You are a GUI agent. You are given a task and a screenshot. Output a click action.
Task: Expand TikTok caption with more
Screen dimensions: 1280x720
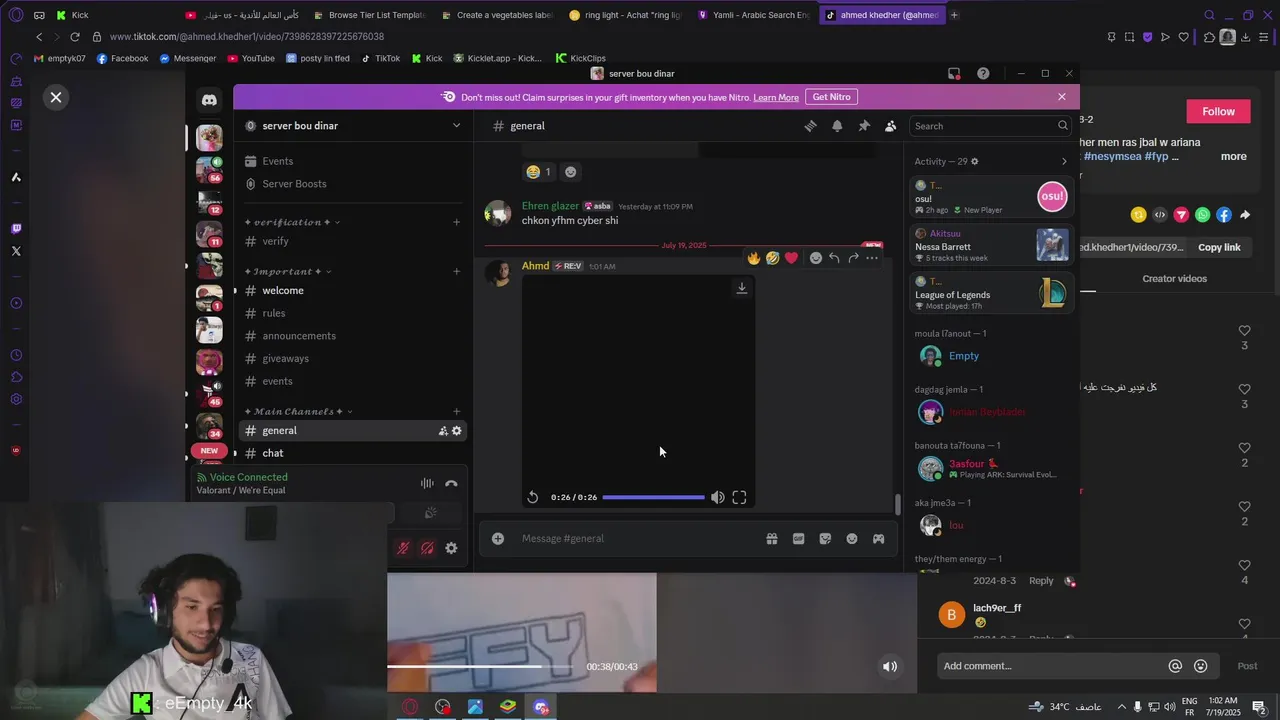[x=1233, y=156]
